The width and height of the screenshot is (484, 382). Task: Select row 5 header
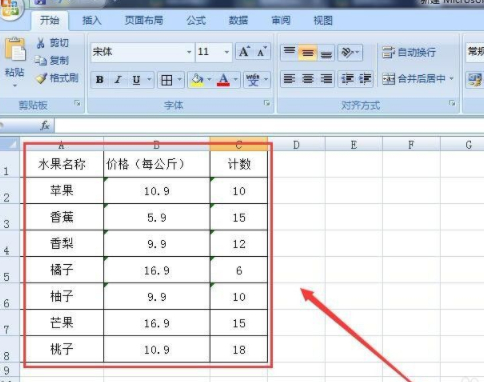pyautogui.click(x=10, y=270)
